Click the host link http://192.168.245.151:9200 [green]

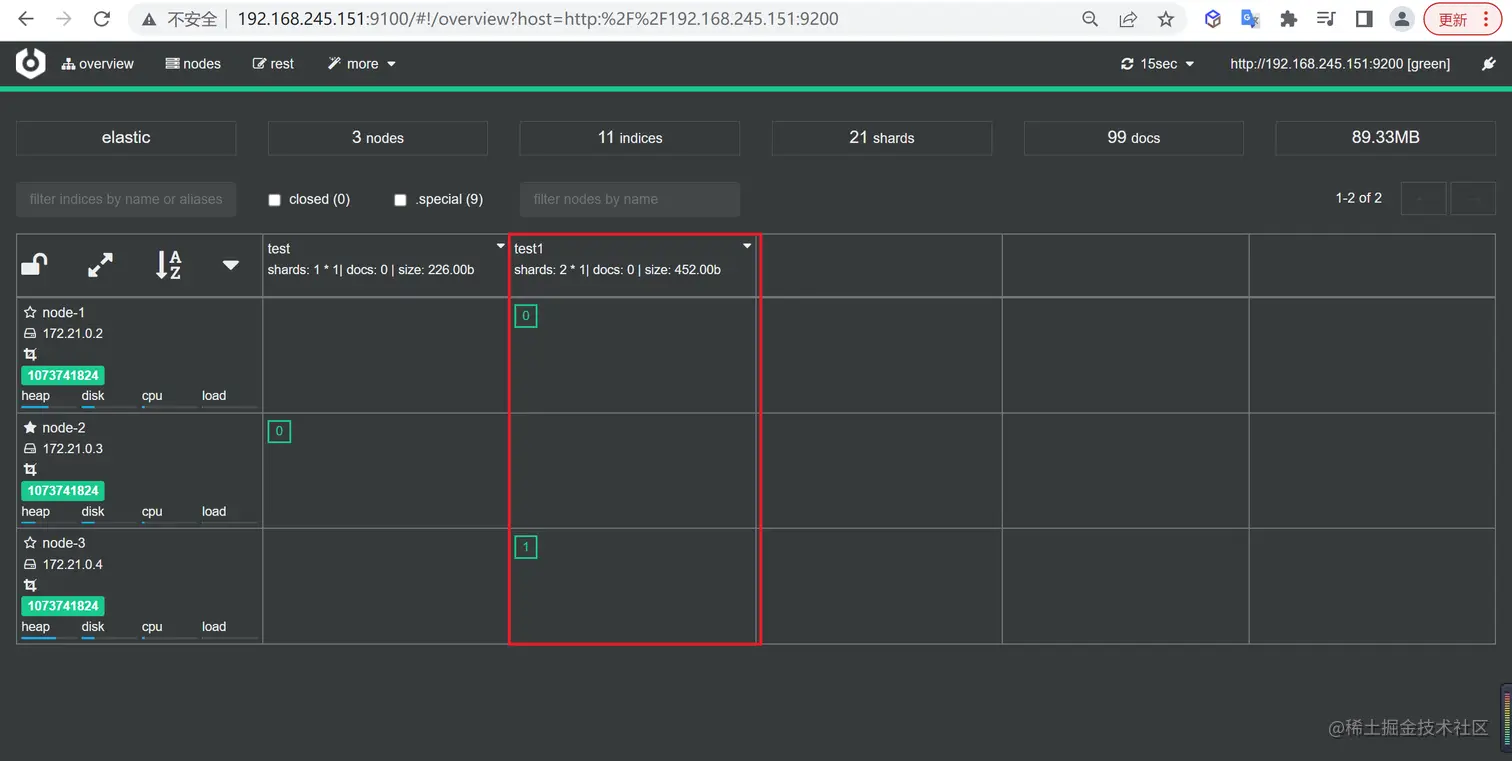click(1340, 64)
